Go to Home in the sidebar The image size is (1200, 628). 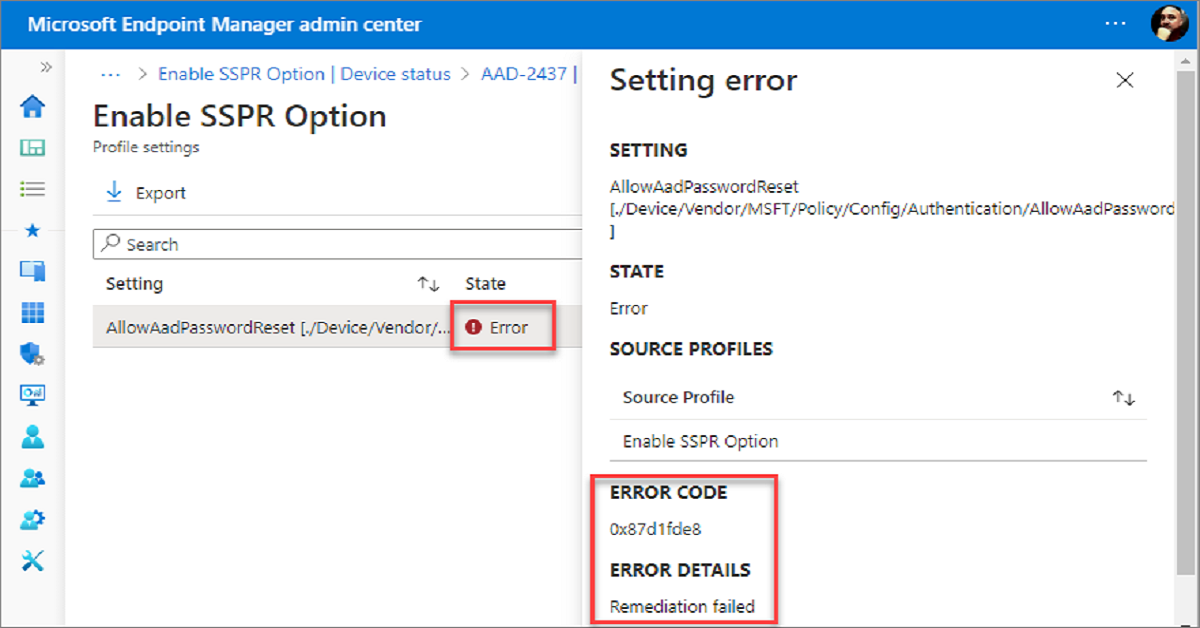(x=33, y=106)
